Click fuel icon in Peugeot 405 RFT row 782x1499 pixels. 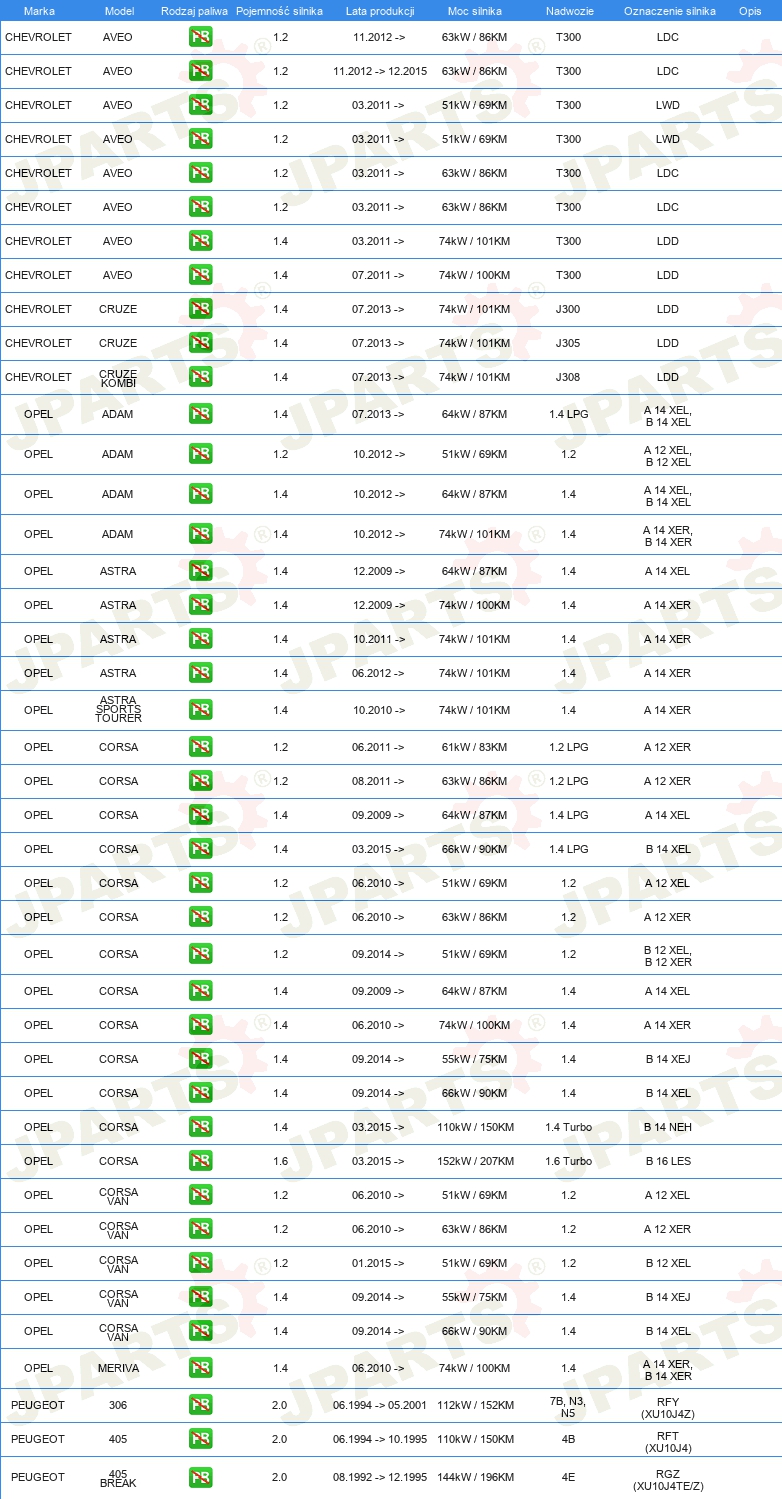(x=200, y=1439)
